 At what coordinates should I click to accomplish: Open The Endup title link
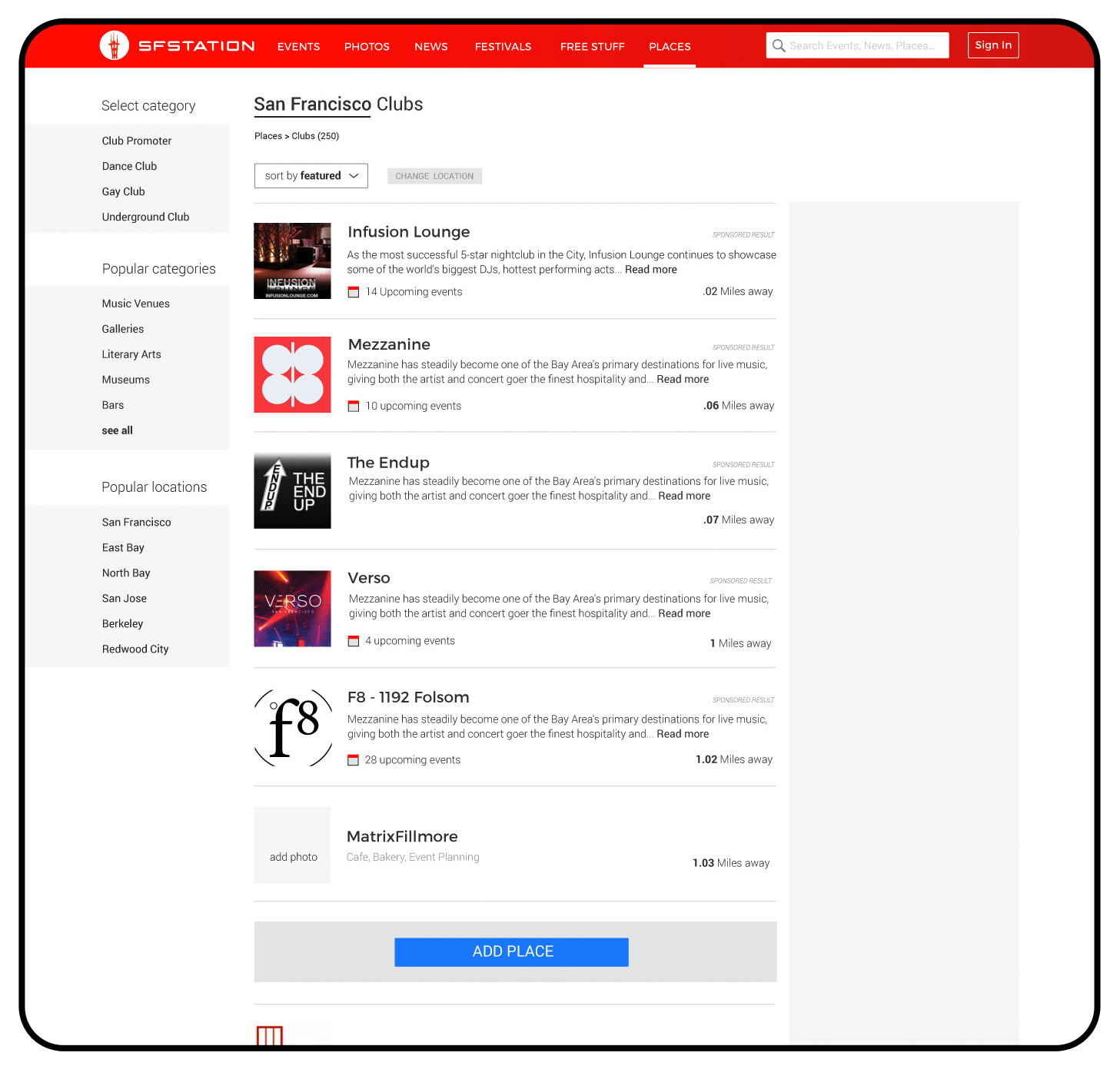coord(388,463)
